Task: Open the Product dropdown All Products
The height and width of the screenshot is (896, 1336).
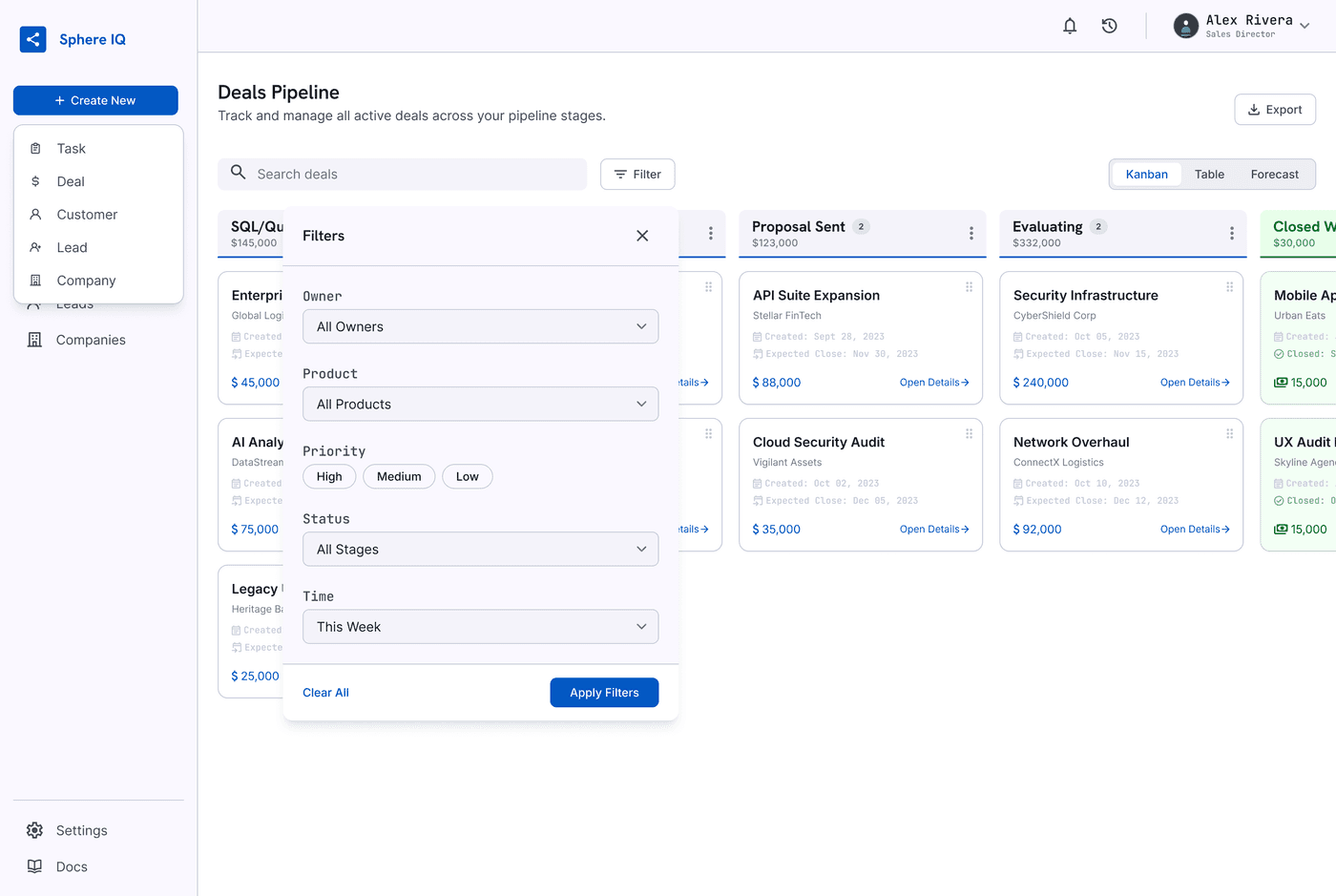Action: (x=481, y=405)
